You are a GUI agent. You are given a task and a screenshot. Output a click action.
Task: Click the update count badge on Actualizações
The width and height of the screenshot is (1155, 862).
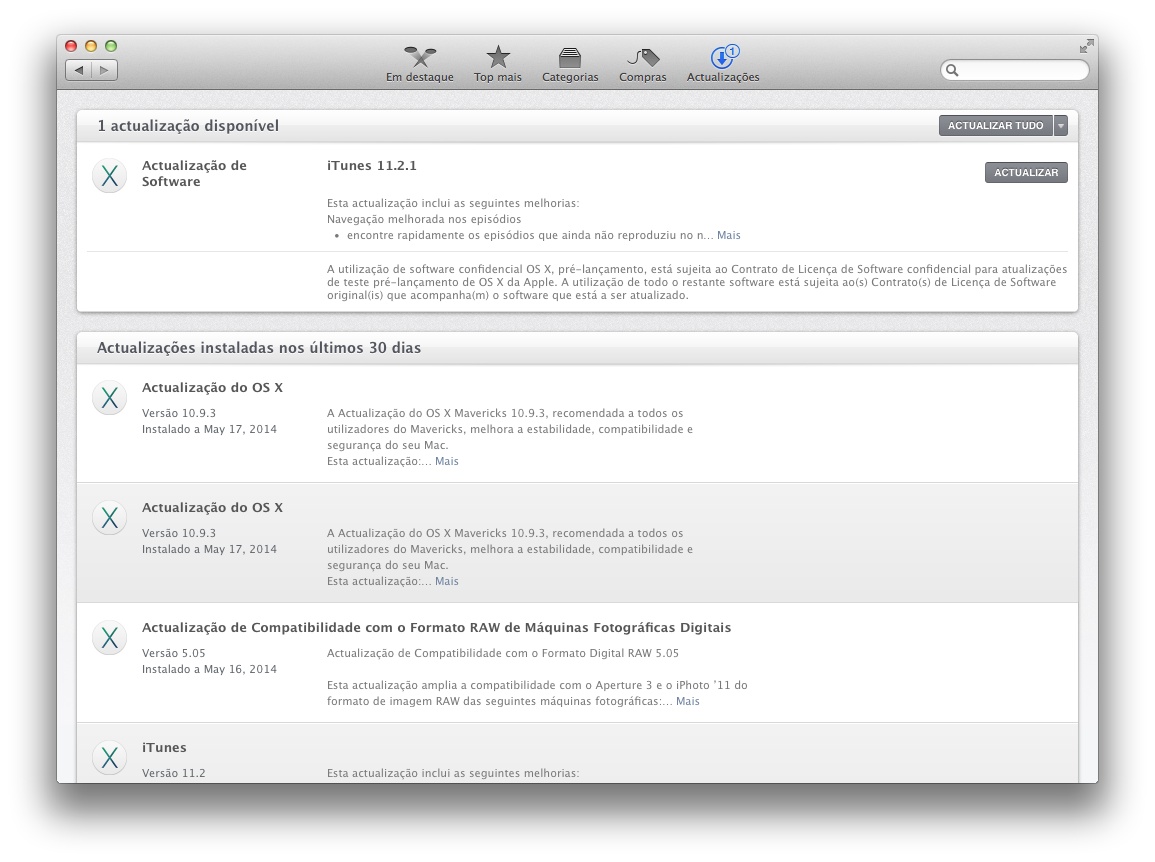pos(732,51)
